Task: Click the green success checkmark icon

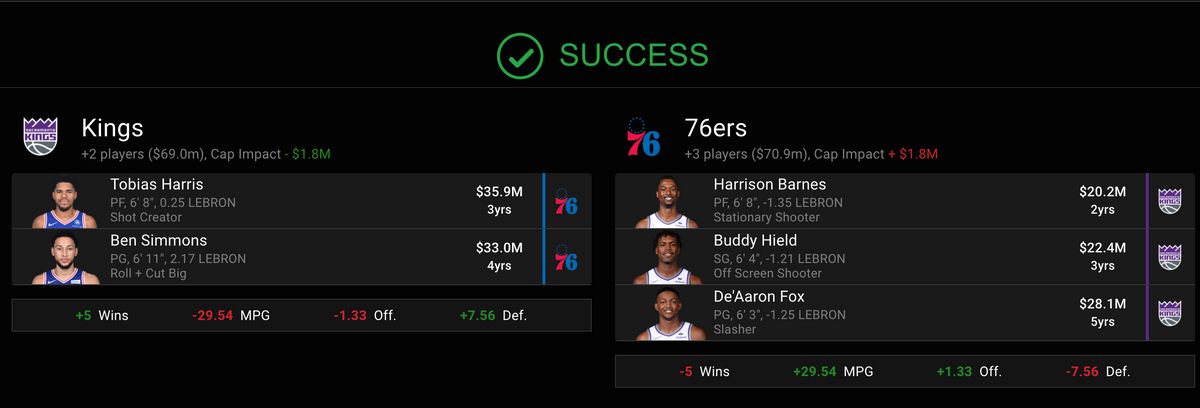Action: click(x=520, y=55)
